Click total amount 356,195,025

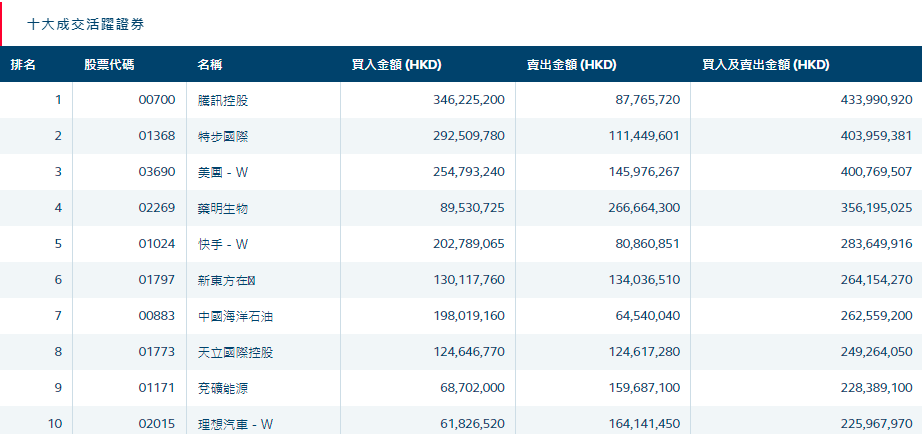[877, 208]
